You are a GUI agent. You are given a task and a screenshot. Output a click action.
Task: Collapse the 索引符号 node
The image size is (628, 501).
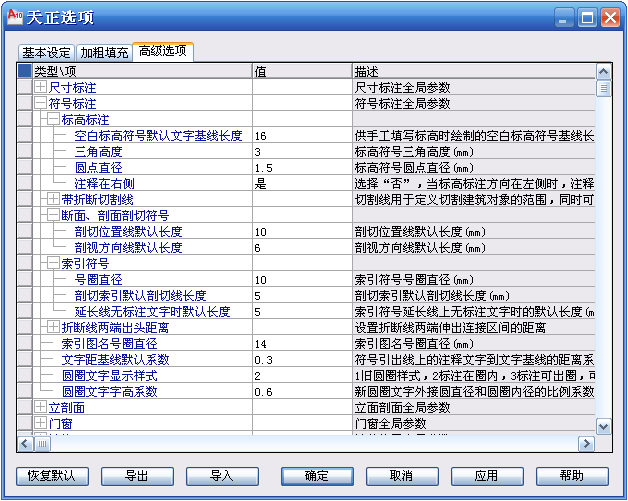(x=53, y=263)
